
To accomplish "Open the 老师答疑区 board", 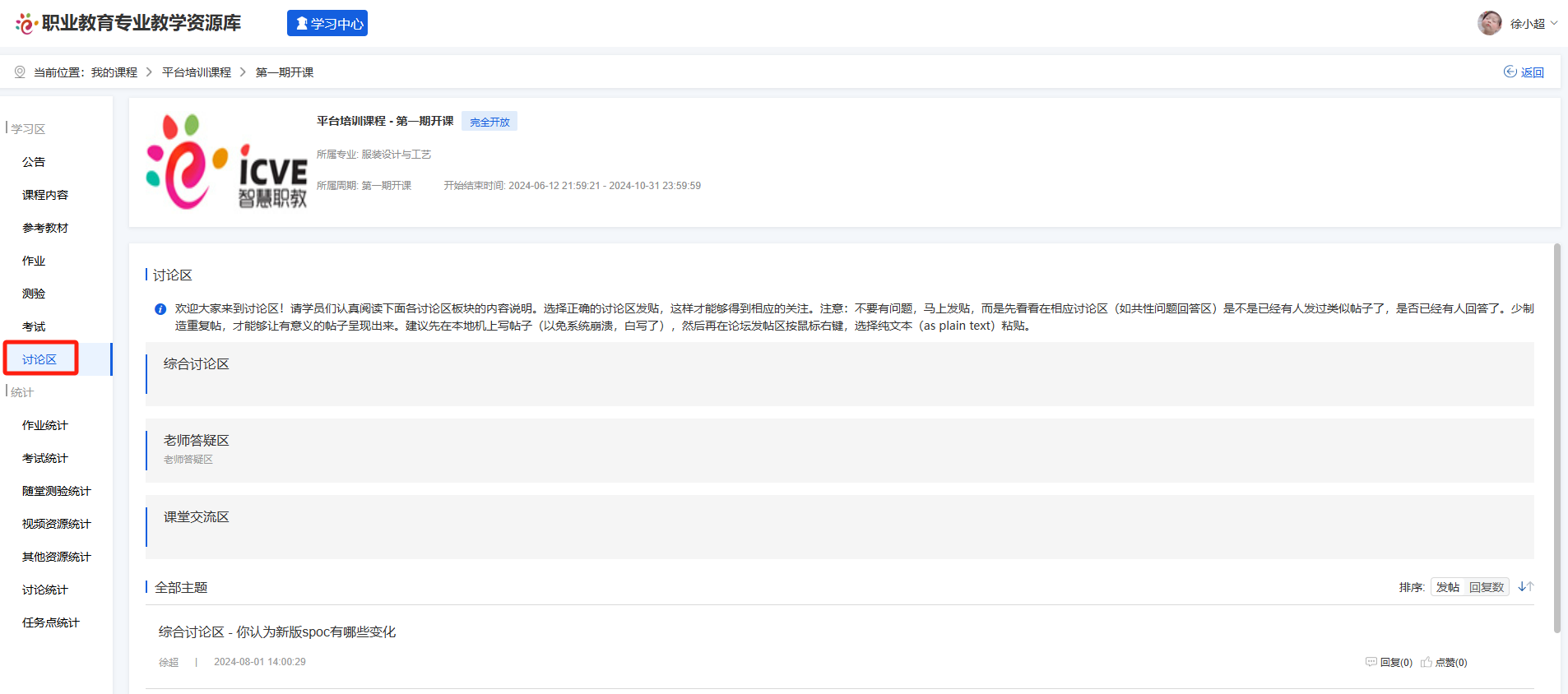I will tap(196, 441).
